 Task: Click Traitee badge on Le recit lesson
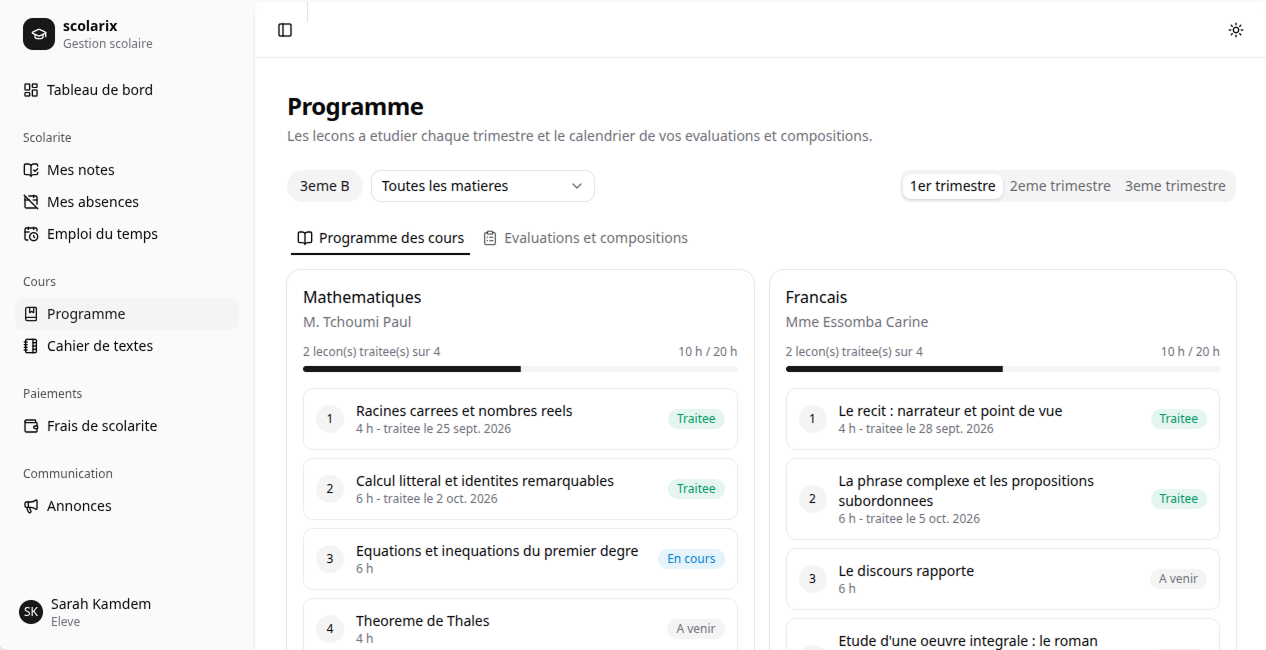point(1179,419)
